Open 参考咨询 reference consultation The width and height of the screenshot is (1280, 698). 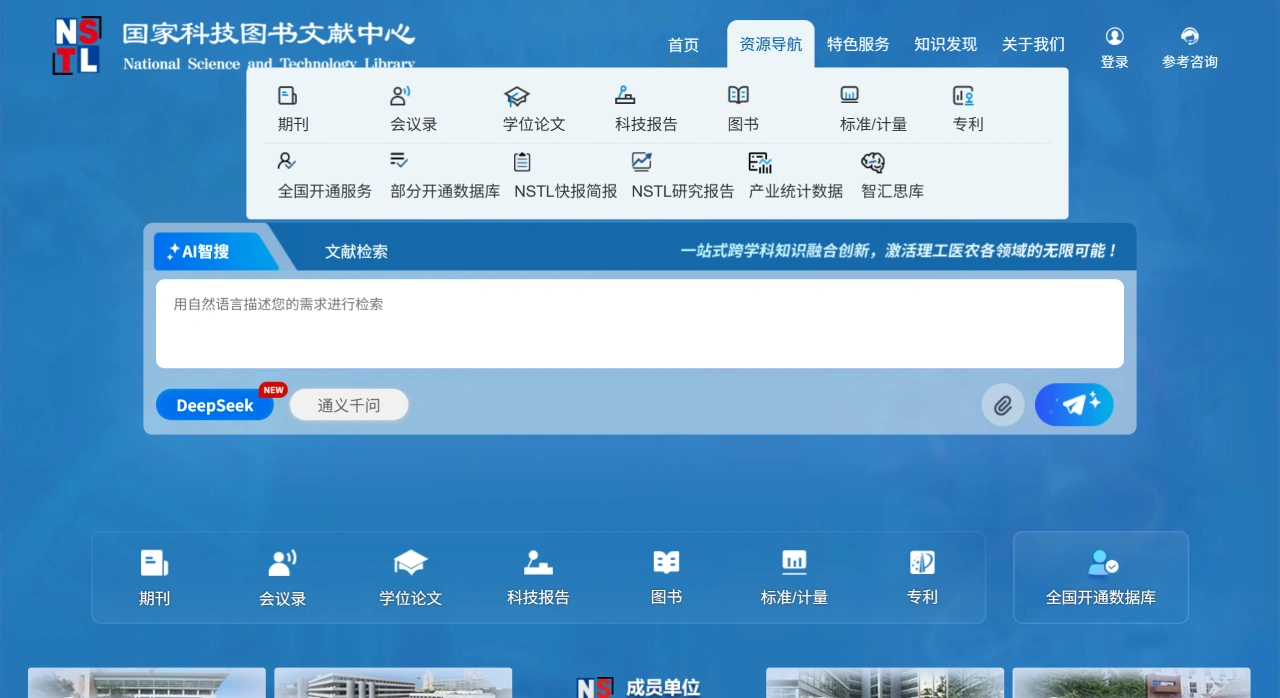click(x=1189, y=45)
